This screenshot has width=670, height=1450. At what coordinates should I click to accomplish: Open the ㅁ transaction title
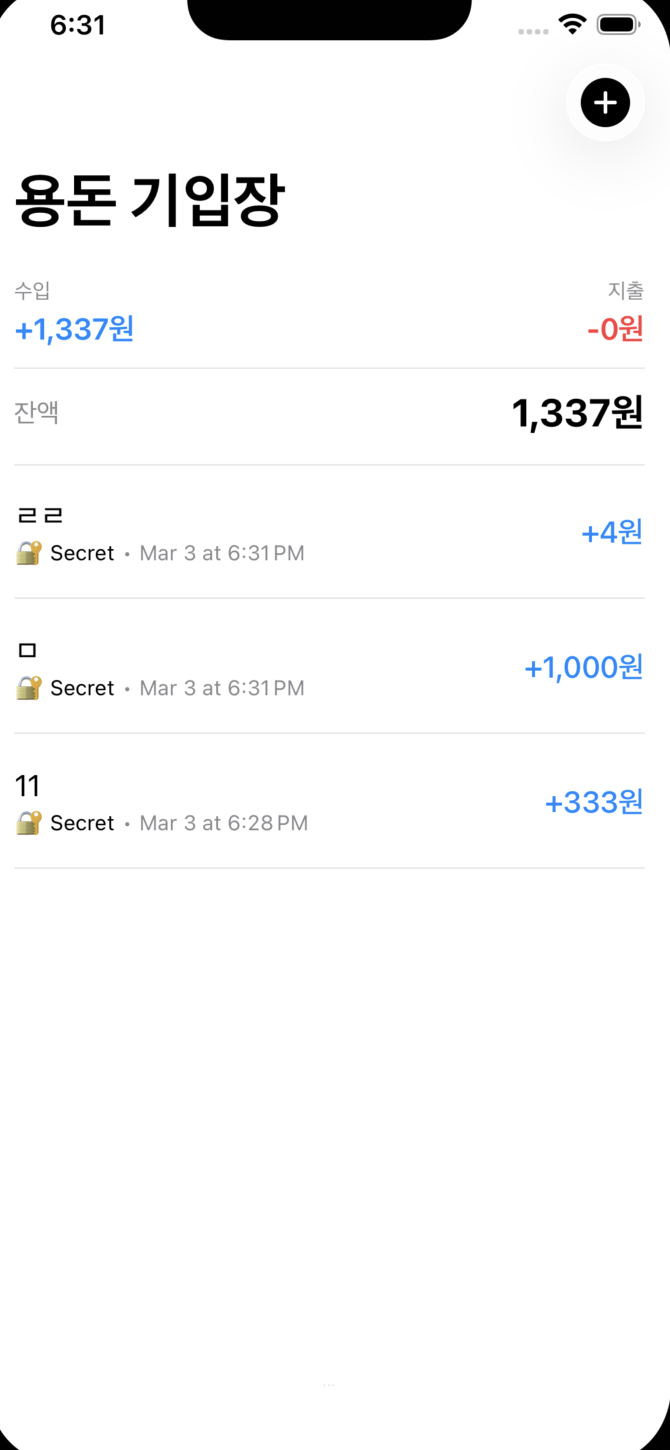pos(27,651)
